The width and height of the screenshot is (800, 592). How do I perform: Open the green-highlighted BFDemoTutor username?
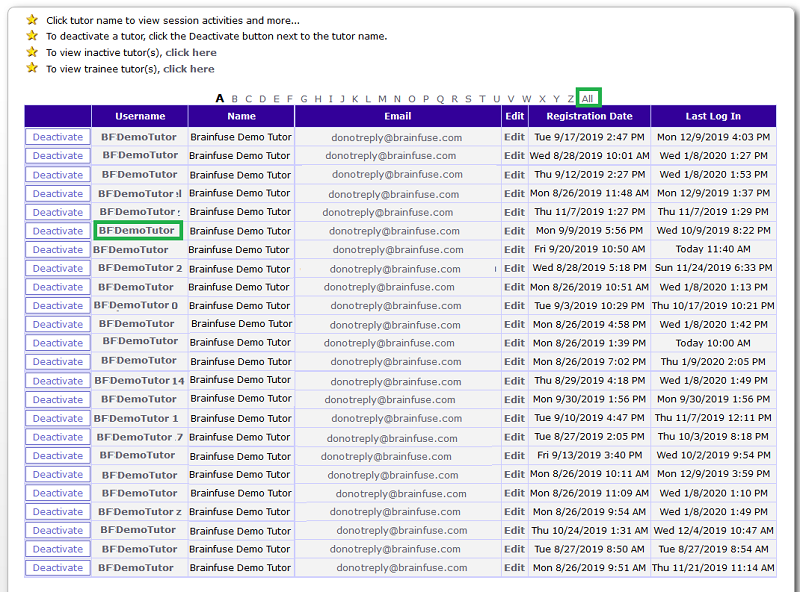tap(138, 231)
